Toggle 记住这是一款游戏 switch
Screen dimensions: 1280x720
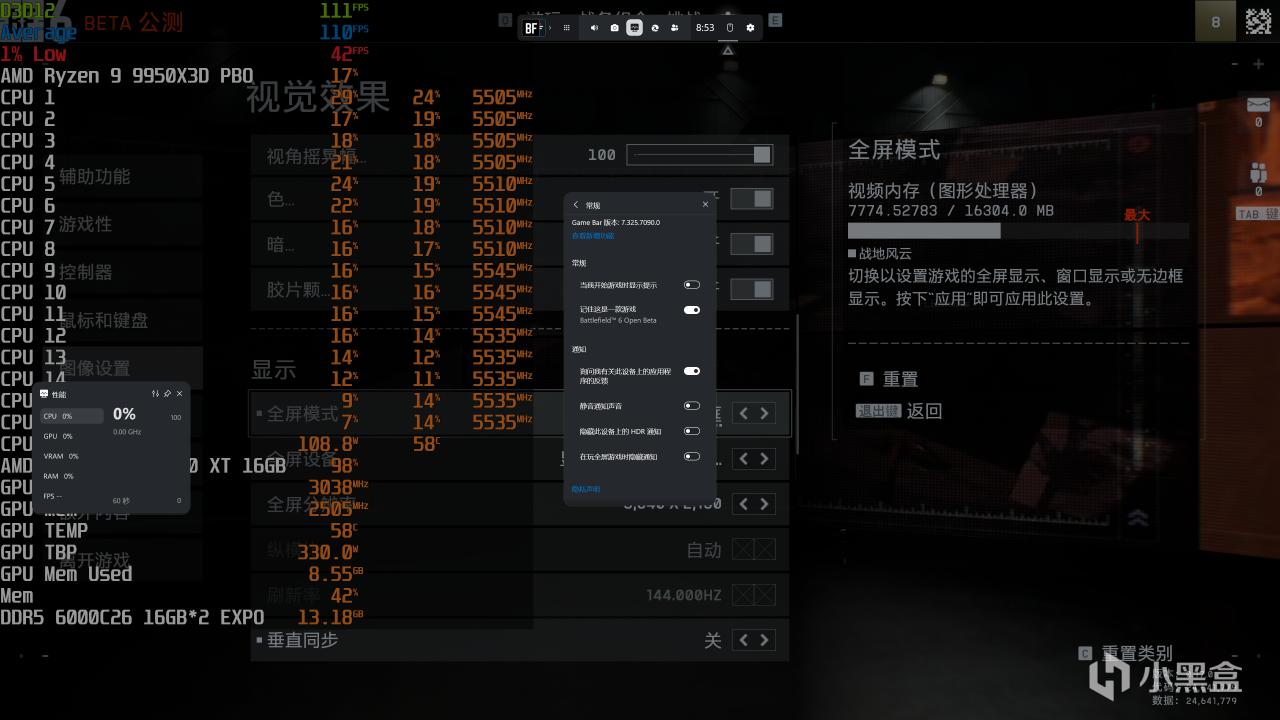pos(691,310)
